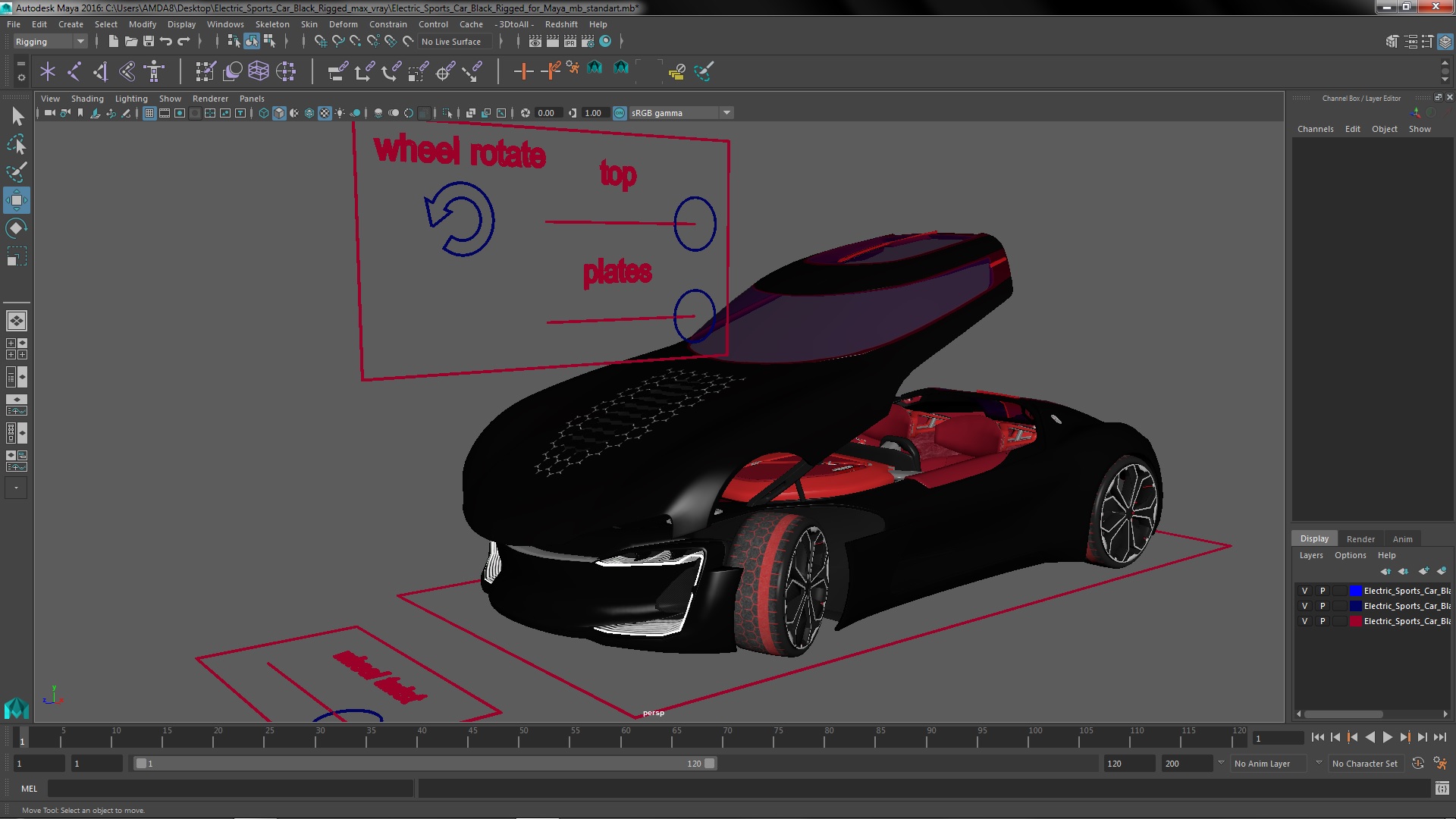Click the layer list horizontal scrollbar
The height and width of the screenshot is (819, 1456).
click(x=1342, y=714)
